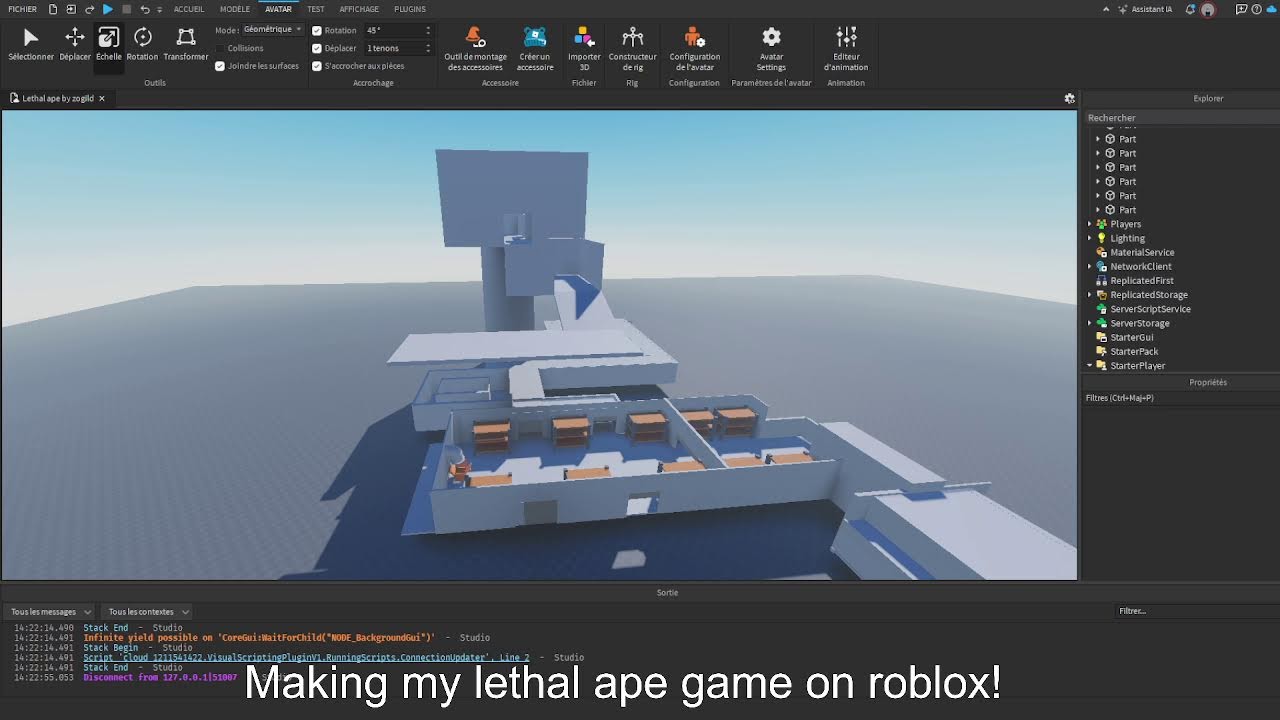Open Tous les contextes dropdown
This screenshot has height=720, width=1280.
point(148,611)
